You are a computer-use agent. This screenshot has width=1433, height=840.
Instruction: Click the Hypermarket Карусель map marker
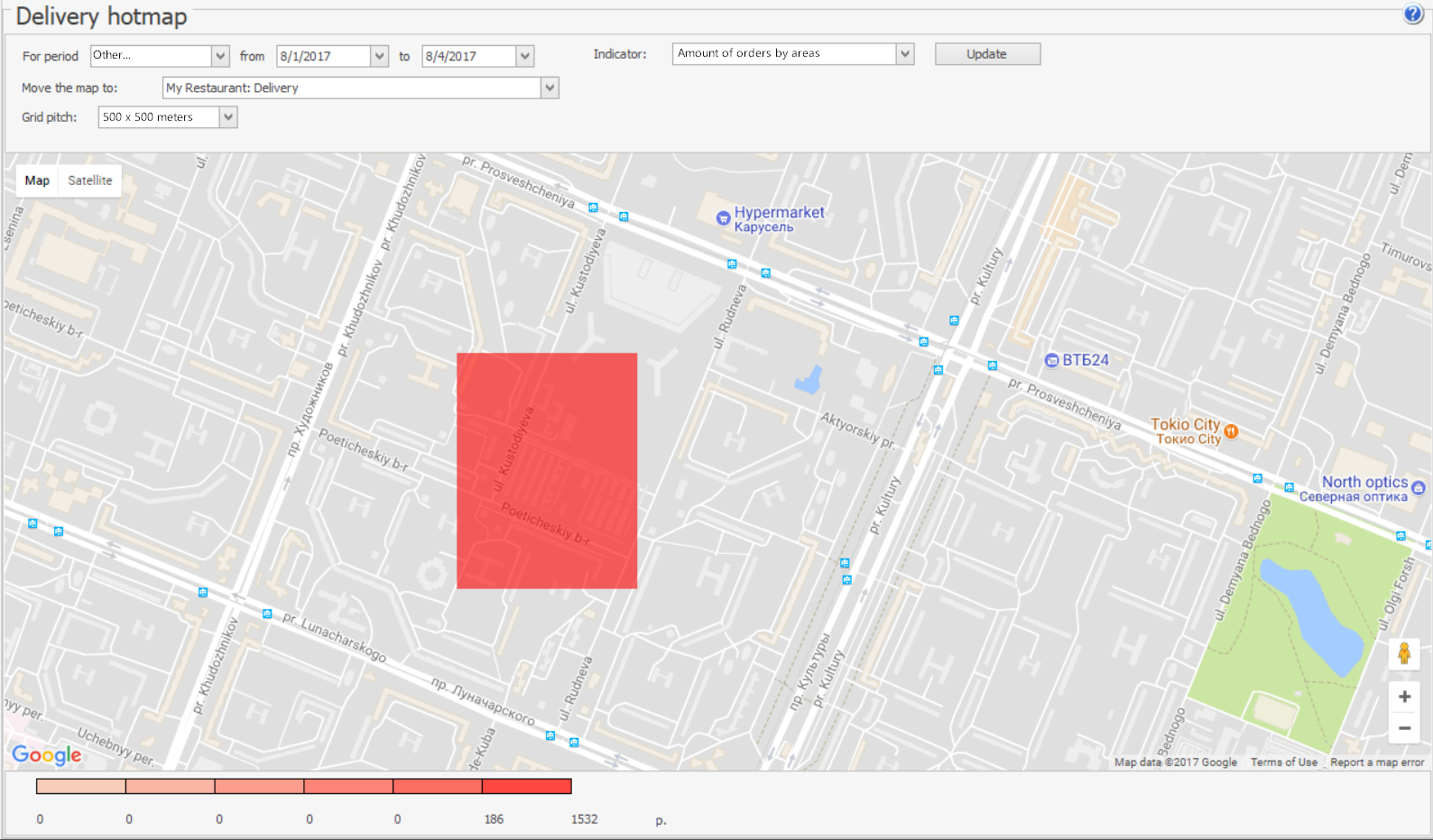[x=723, y=217]
